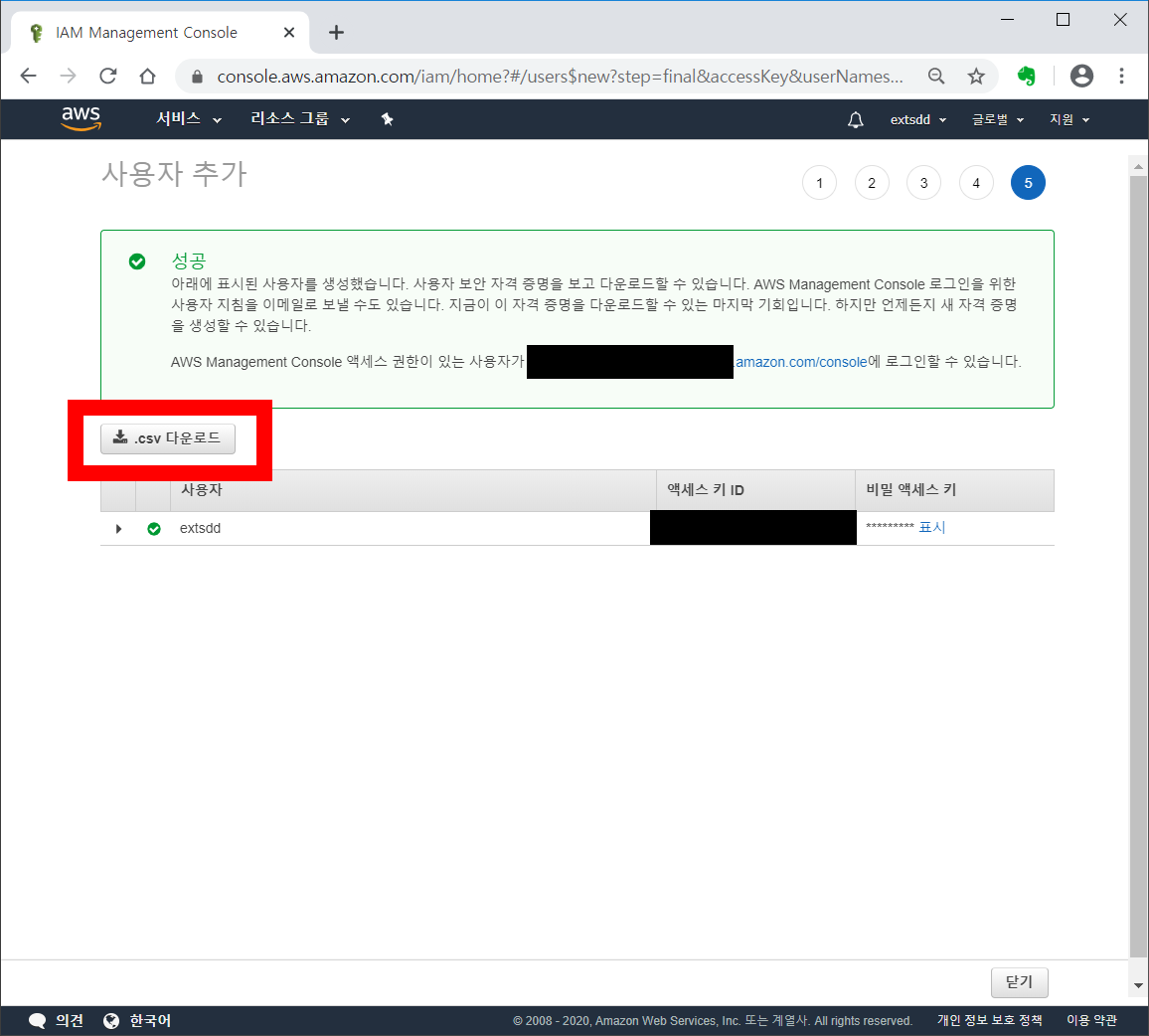Click the 의견 feedback button
This screenshot has width=1149, height=1036.
[x=69, y=1021]
